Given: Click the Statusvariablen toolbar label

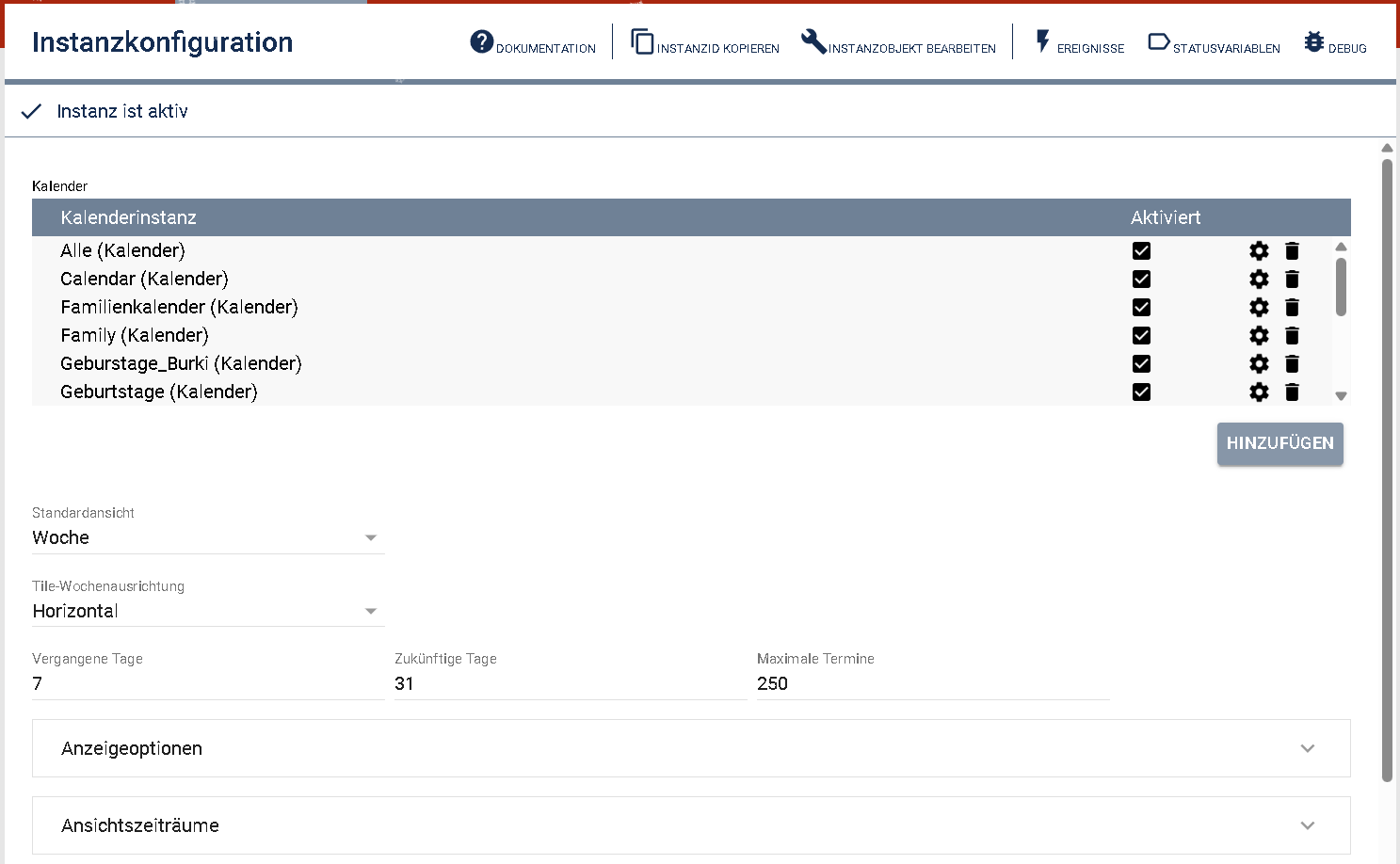Looking at the screenshot, I should tap(1227, 49).
